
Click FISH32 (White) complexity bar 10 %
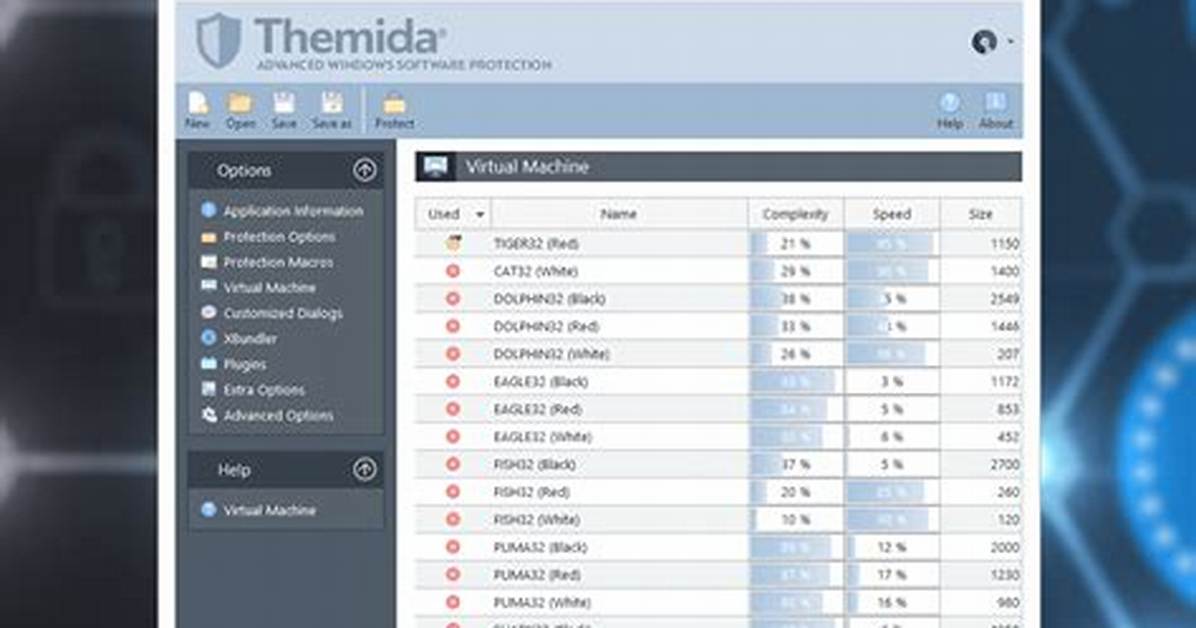(796, 520)
